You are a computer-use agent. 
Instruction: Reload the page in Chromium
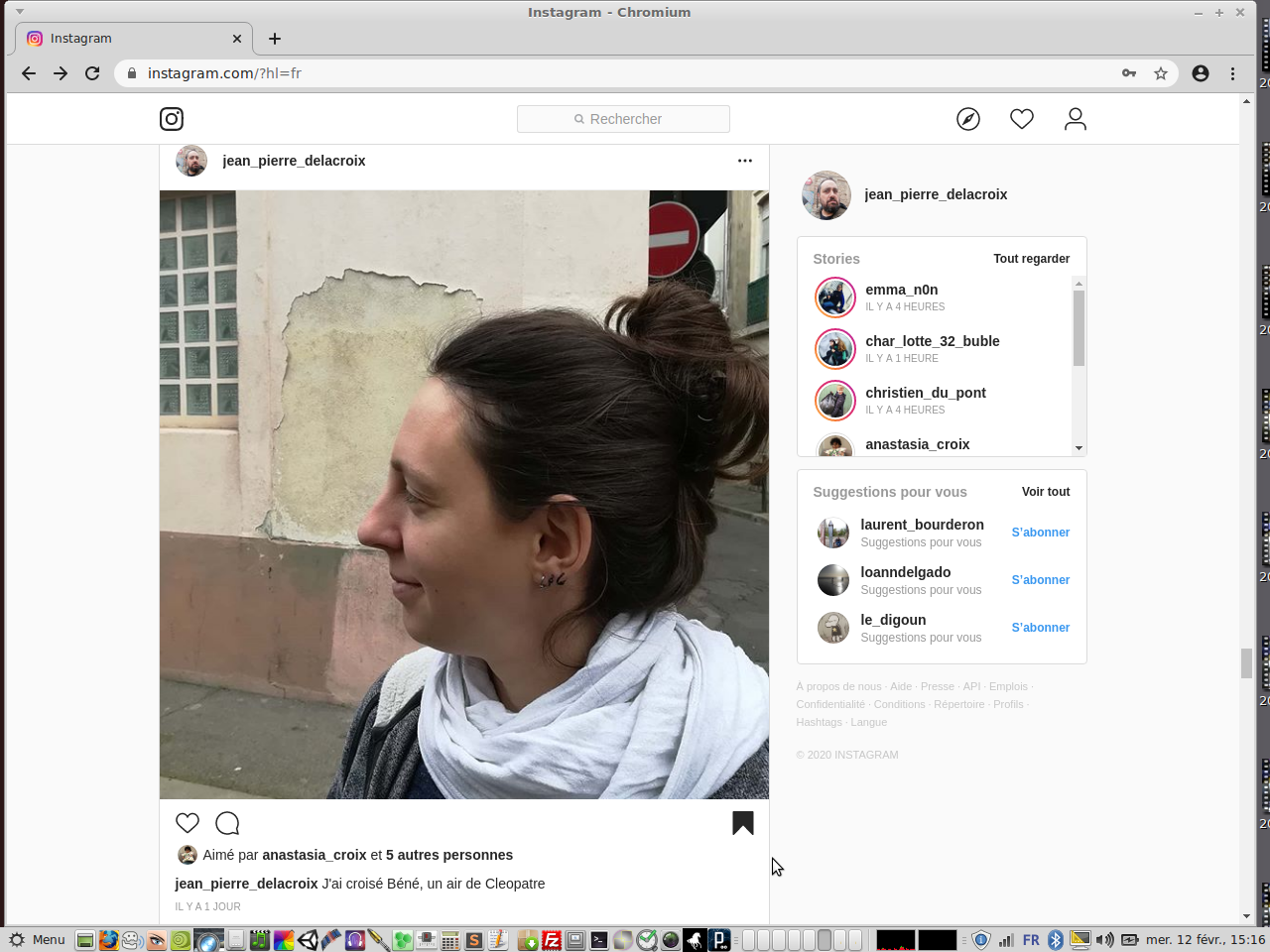pyautogui.click(x=92, y=73)
